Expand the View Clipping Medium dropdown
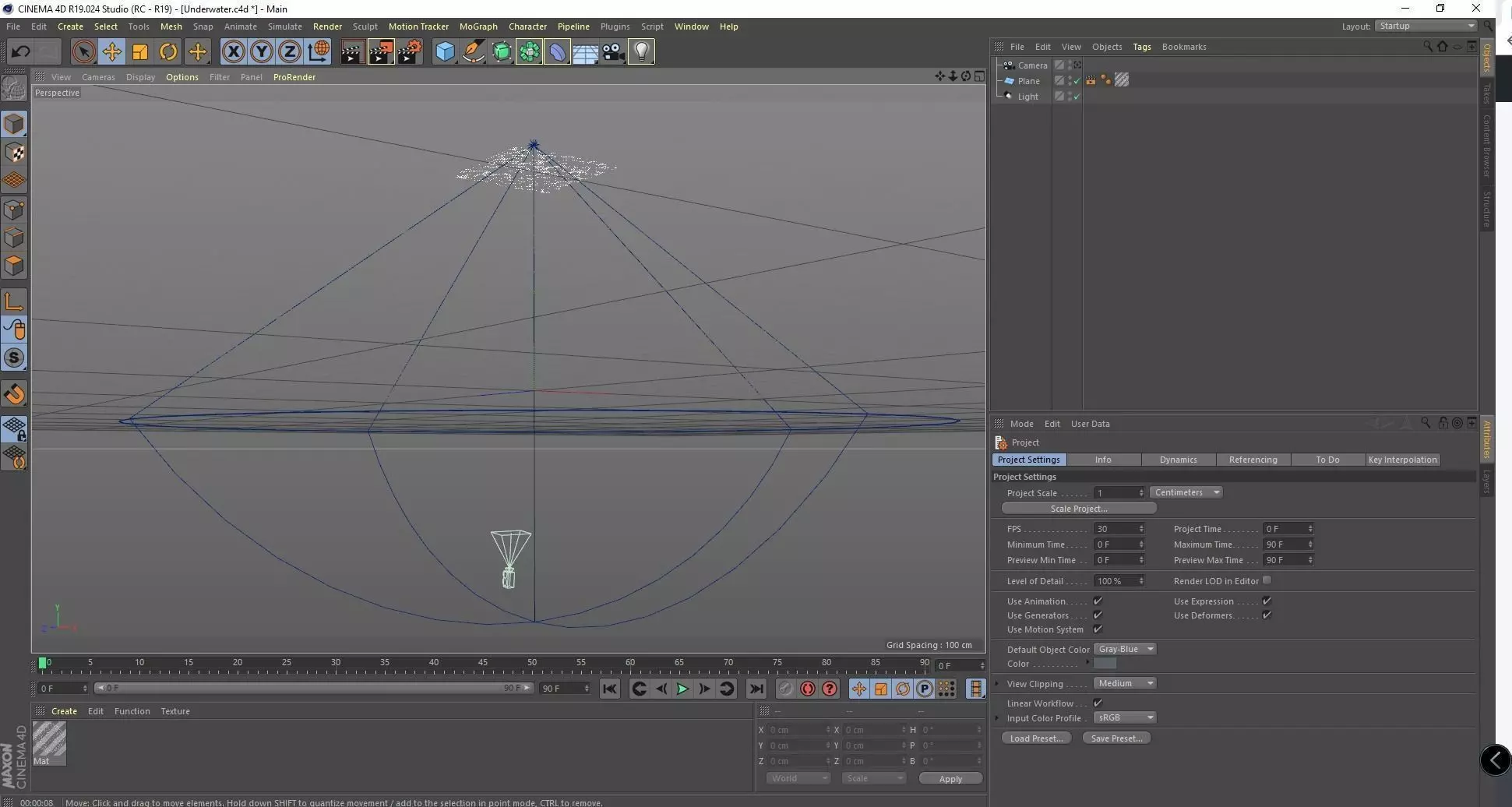Screen dimensions: 1512x807 (x=1125, y=683)
